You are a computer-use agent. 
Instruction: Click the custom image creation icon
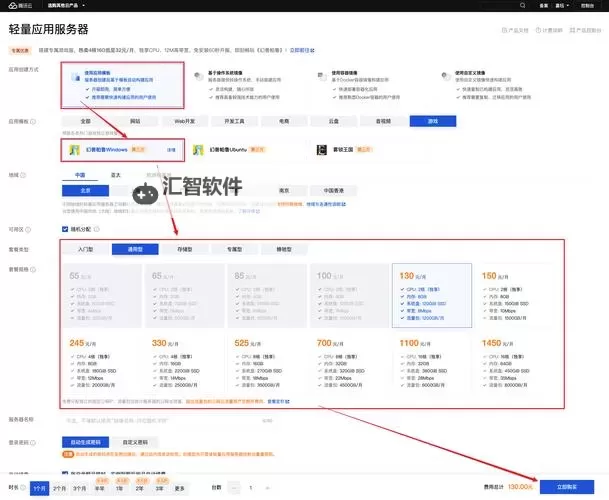pyautogui.click(x=446, y=76)
